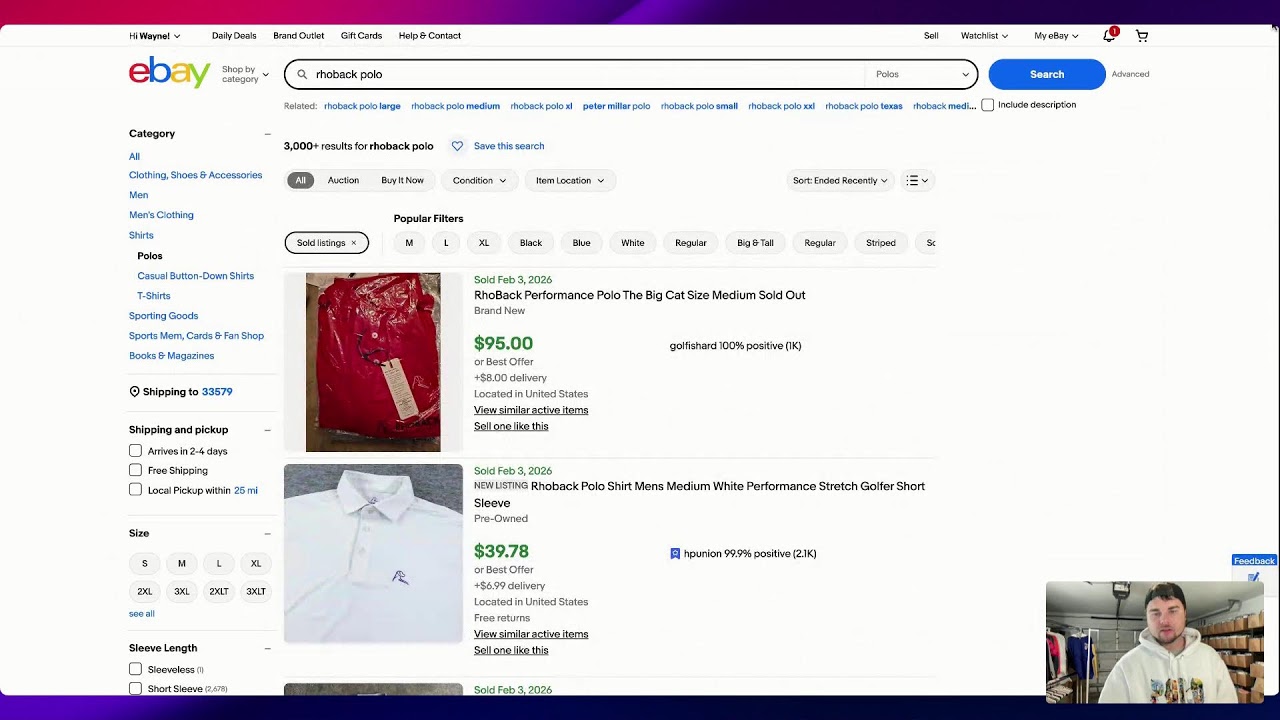Check the Short Sleeve option
The height and width of the screenshot is (720, 1280).
pos(135,689)
